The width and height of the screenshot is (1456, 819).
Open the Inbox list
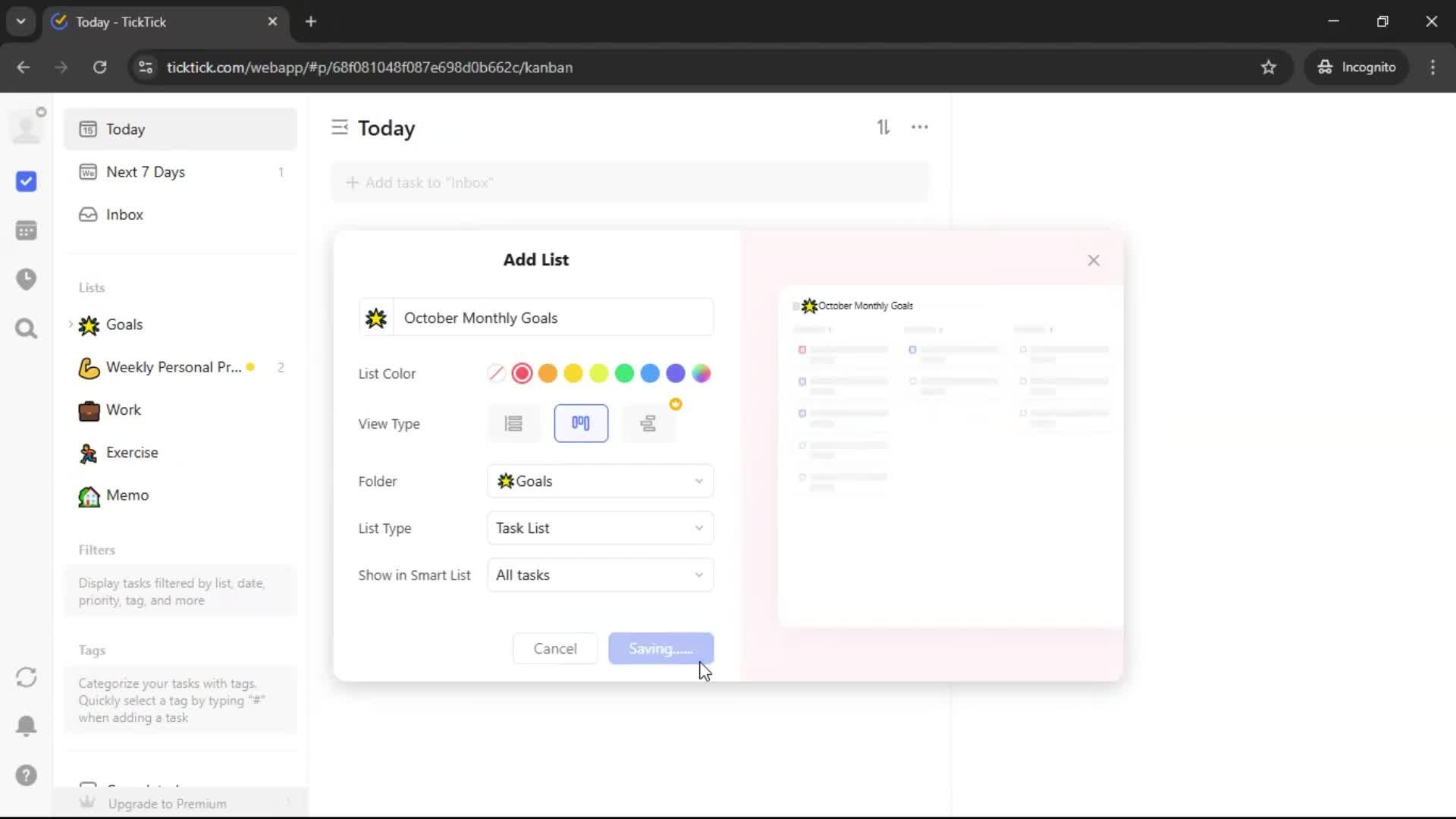point(124,215)
